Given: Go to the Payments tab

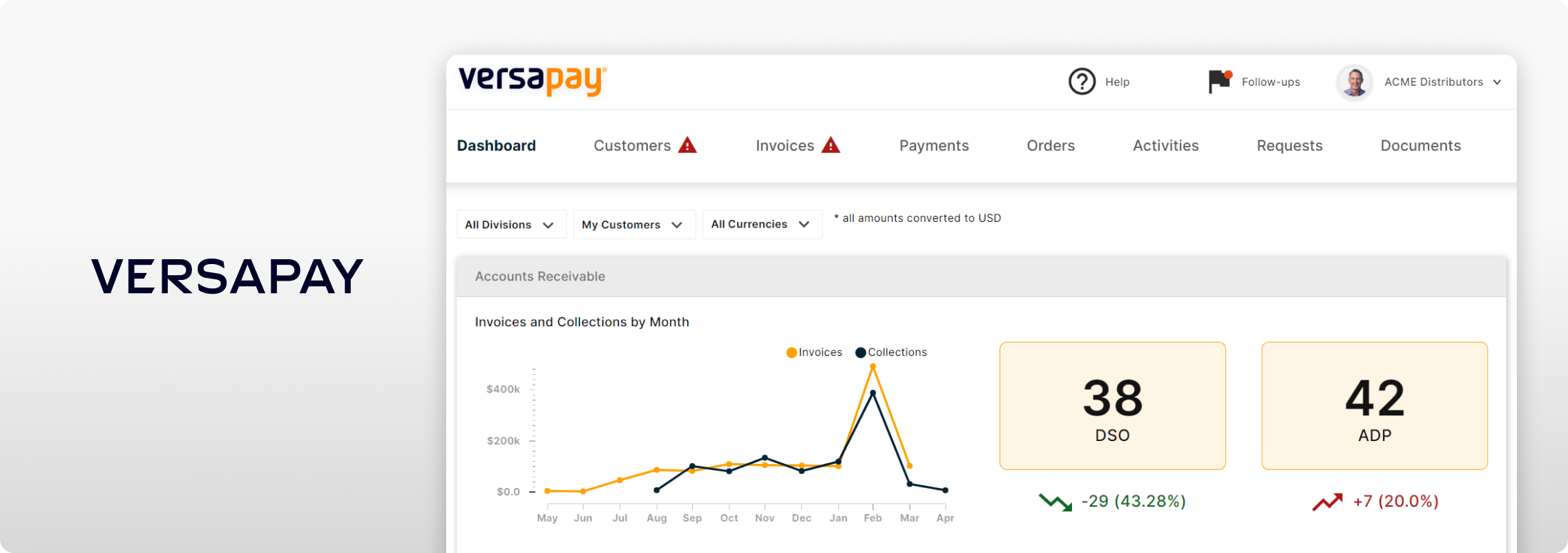Looking at the screenshot, I should [x=934, y=146].
